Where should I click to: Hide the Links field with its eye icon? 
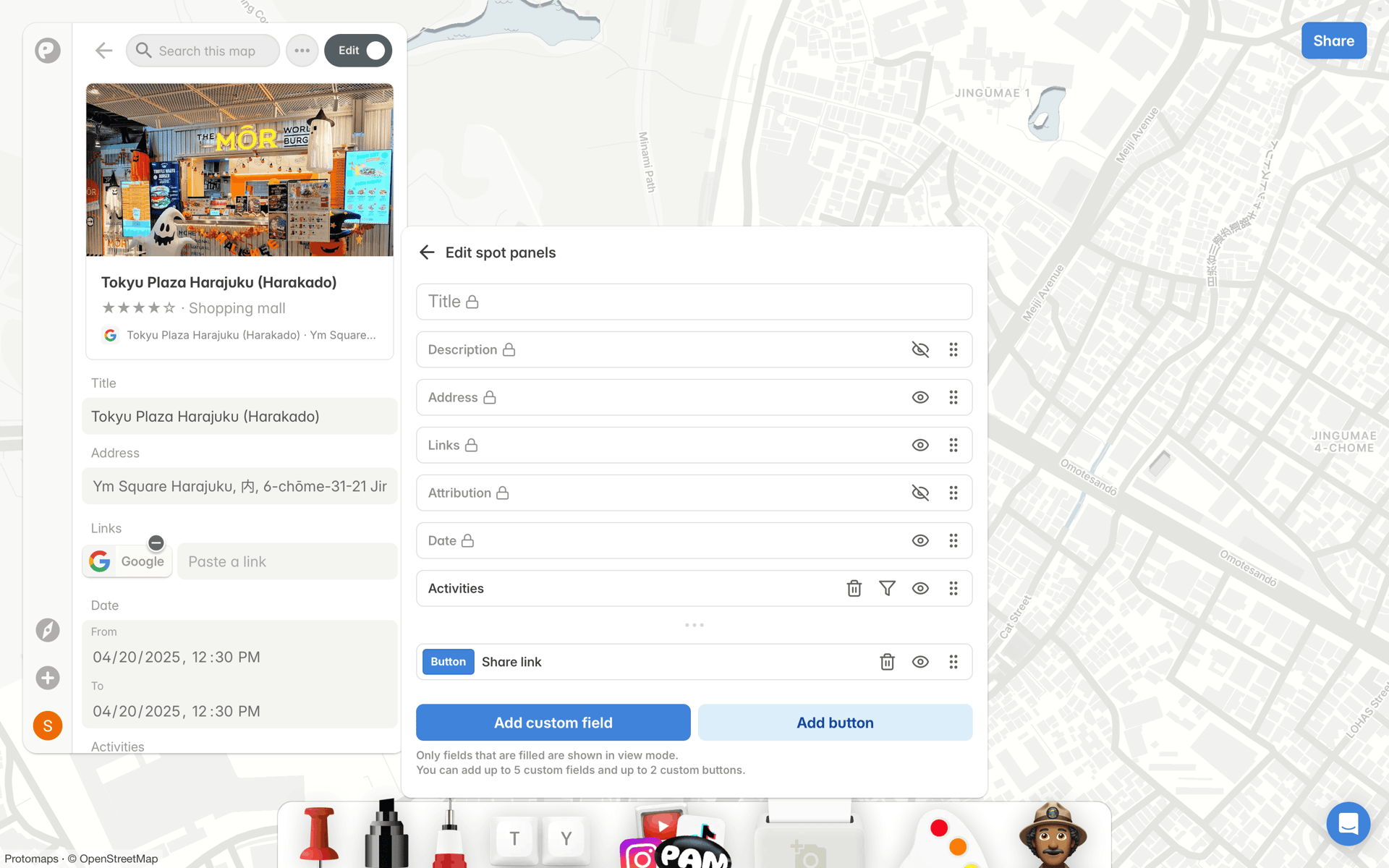[x=920, y=445]
